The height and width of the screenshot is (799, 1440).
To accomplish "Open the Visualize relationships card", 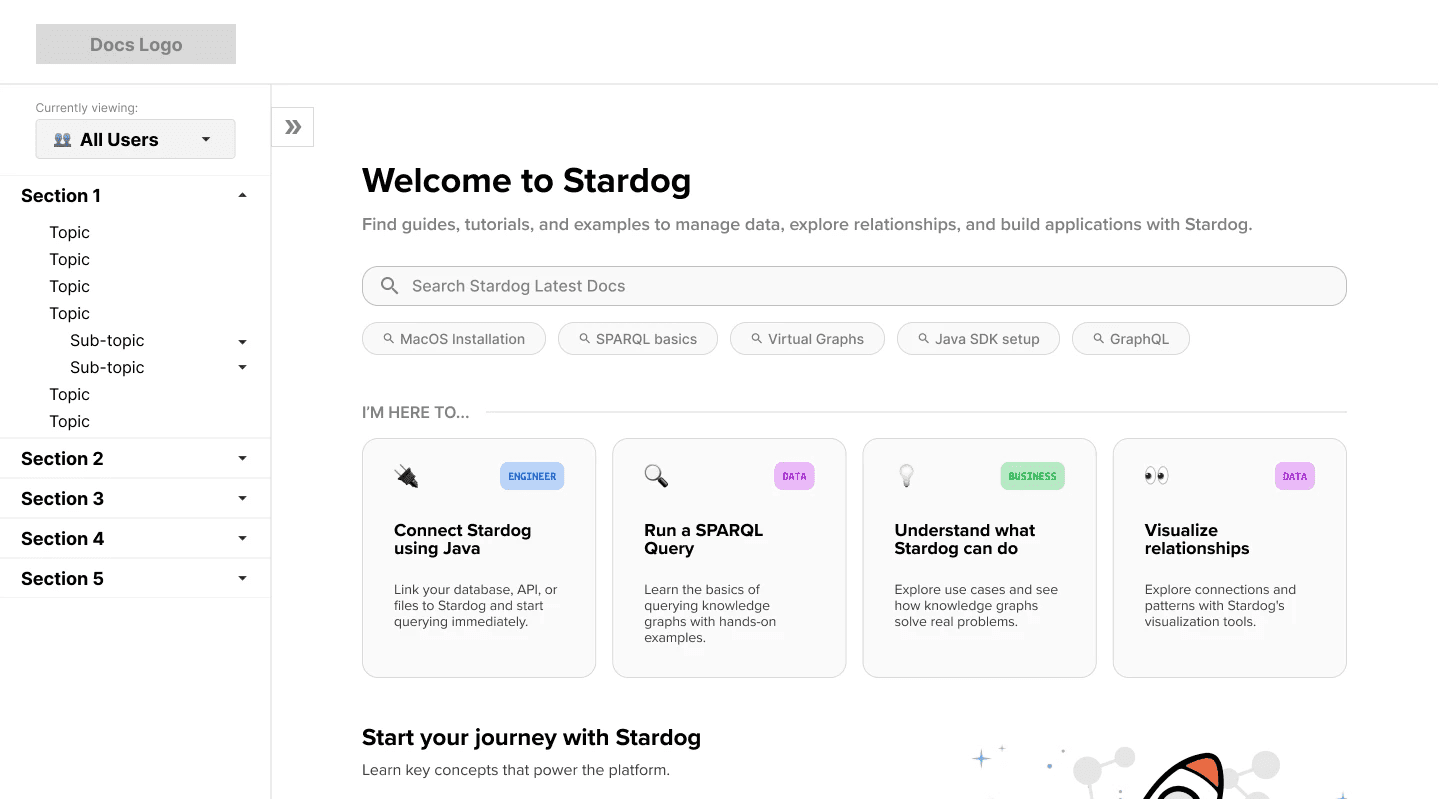I will (x=1229, y=558).
